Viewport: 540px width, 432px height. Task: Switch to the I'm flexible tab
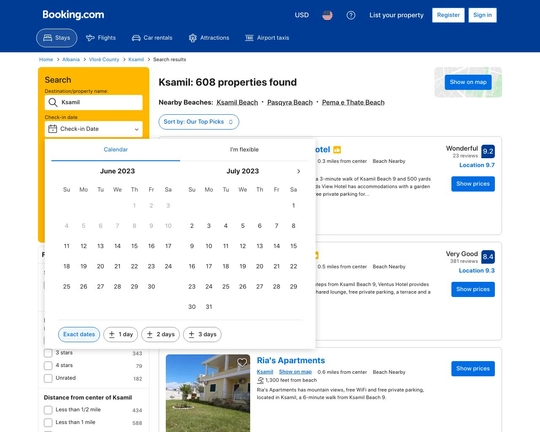click(244, 150)
